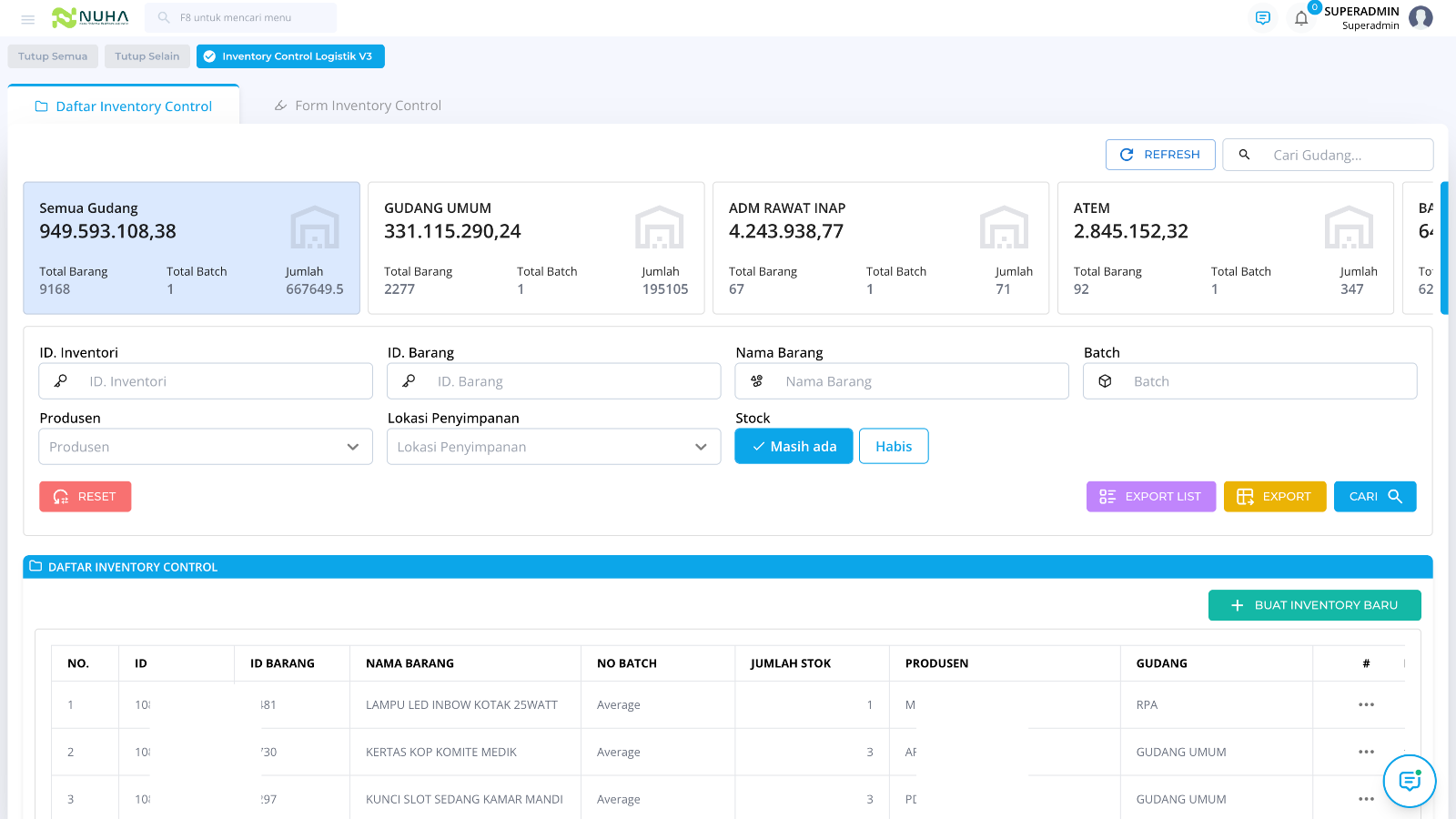Click the magnifier icon in Cari Gudang
The image size is (1456, 819).
[x=1244, y=155]
